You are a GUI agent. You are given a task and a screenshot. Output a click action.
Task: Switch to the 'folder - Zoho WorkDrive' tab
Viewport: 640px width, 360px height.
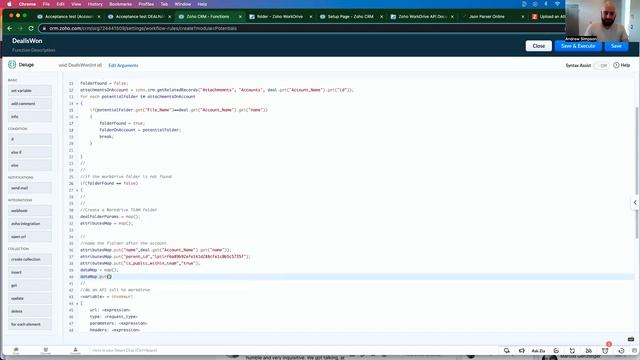pyautogui.click(x=280, y=17)
